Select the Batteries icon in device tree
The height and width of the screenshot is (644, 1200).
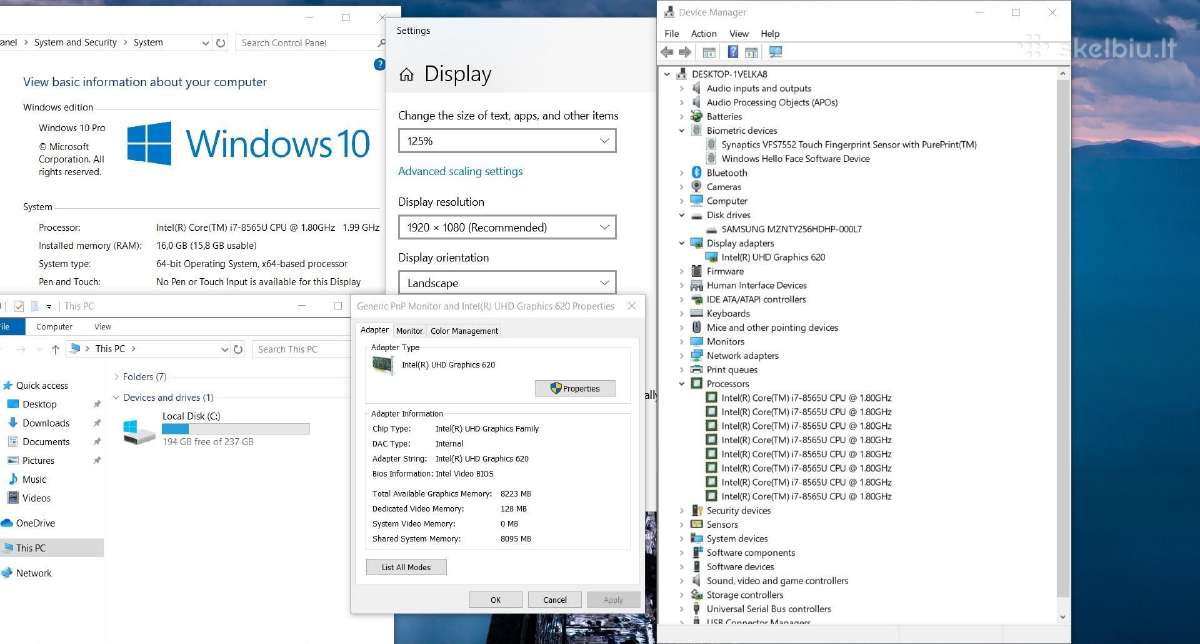(x=697, y=117)
